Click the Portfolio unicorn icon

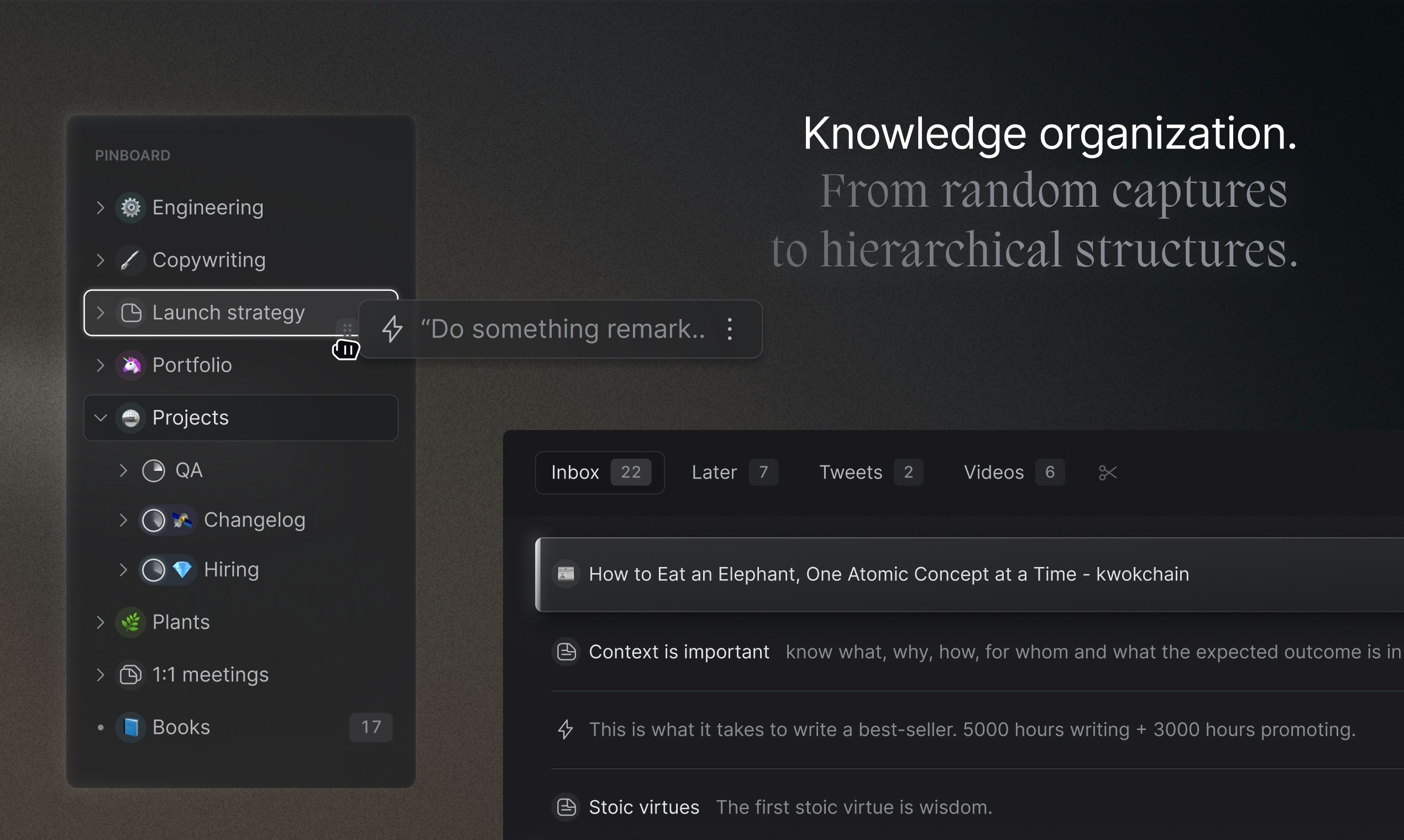coord(131,365)
